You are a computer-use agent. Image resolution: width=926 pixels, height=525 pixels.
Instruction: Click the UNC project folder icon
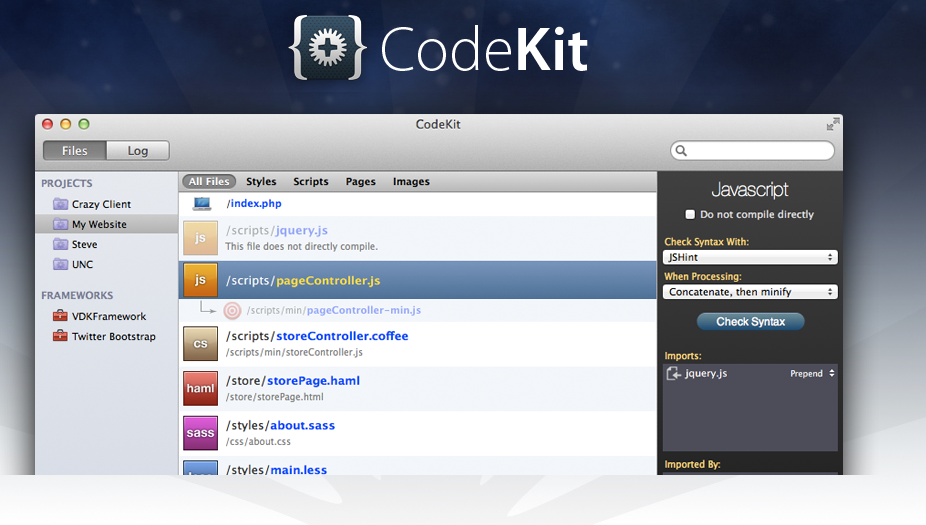[x=60, y=264]
